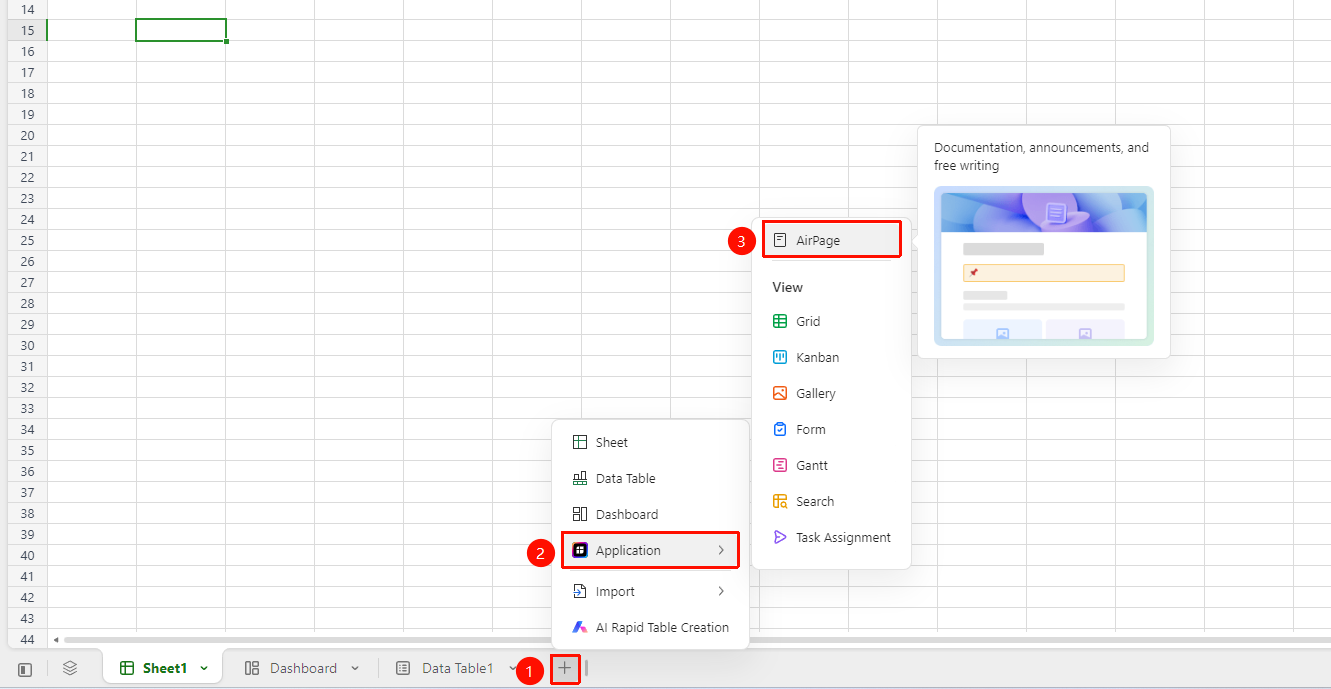1331x689 pixels.
Task: Click the plus icon to add a new sheet
Action: [565, 668]
